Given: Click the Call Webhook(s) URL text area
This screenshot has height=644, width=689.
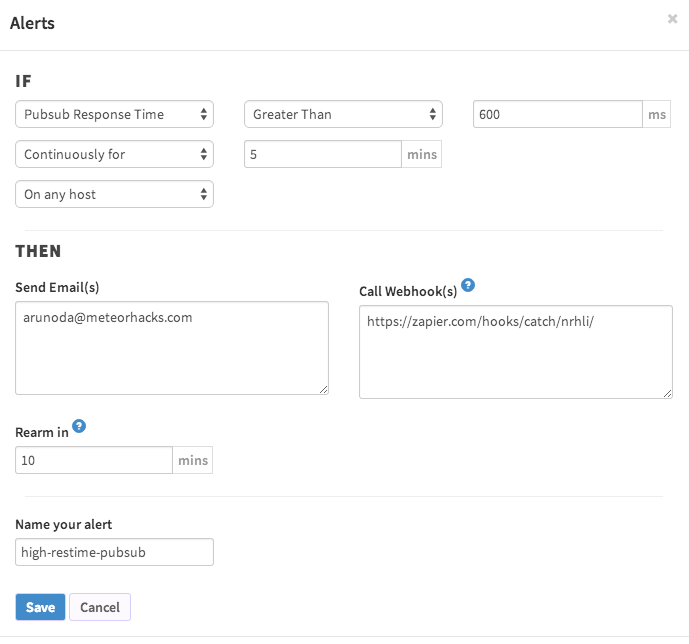Looking at the screenshot, I should click(x=515, y=352).
